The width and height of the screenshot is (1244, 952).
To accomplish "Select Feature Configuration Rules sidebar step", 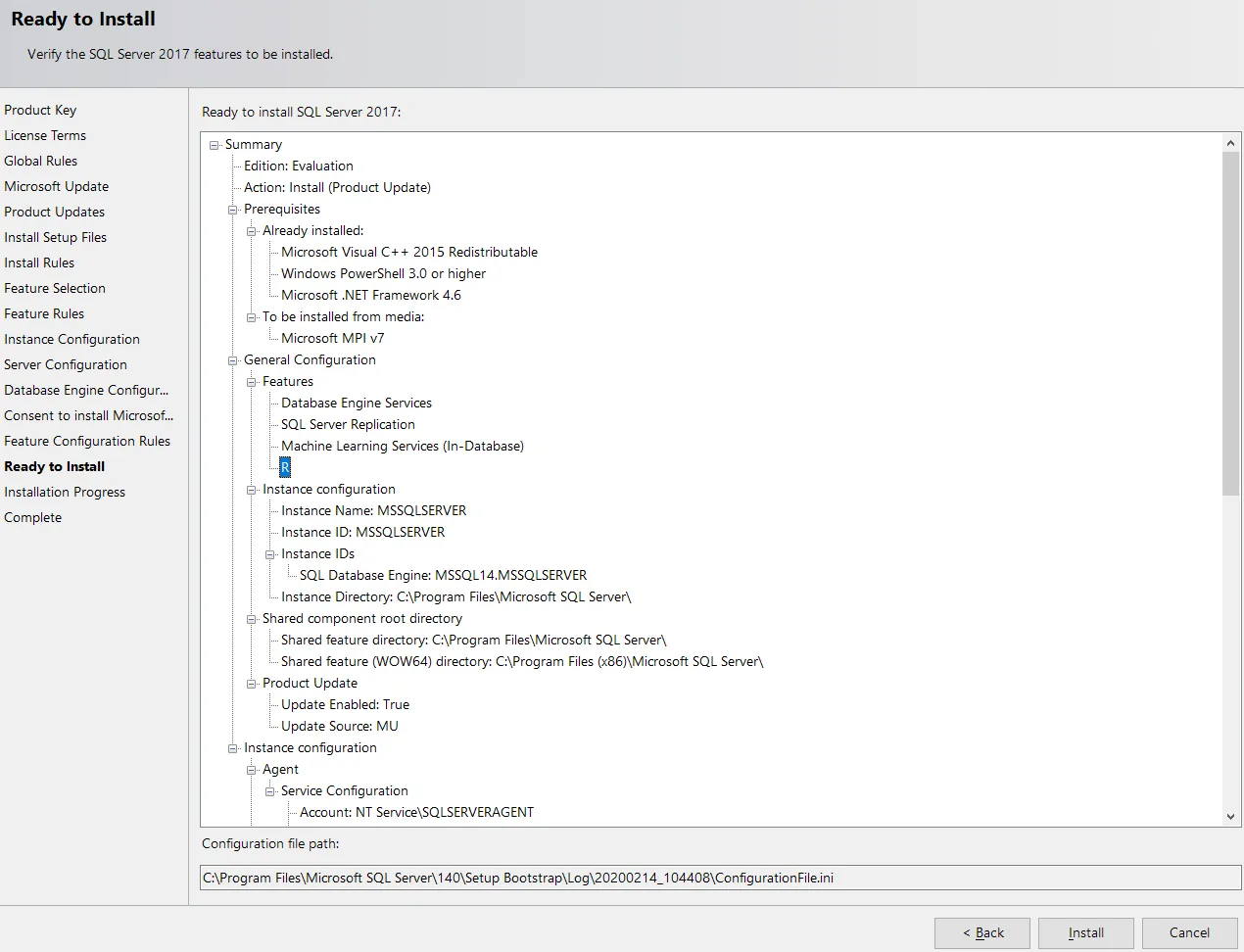I will pyautogui.click(x=87, y=441).
